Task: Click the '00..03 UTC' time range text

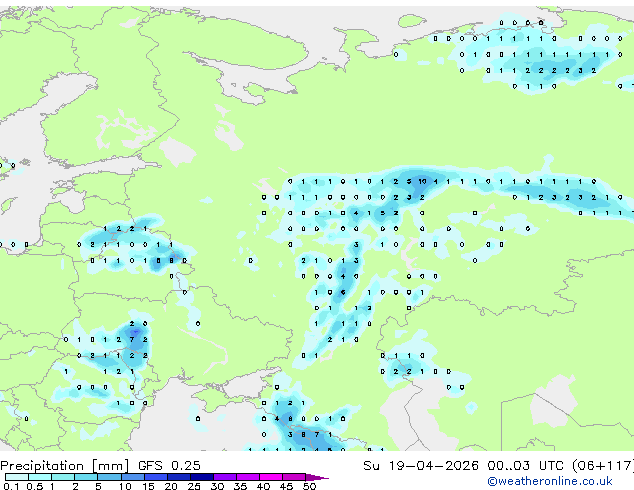Action: [525, 466]
